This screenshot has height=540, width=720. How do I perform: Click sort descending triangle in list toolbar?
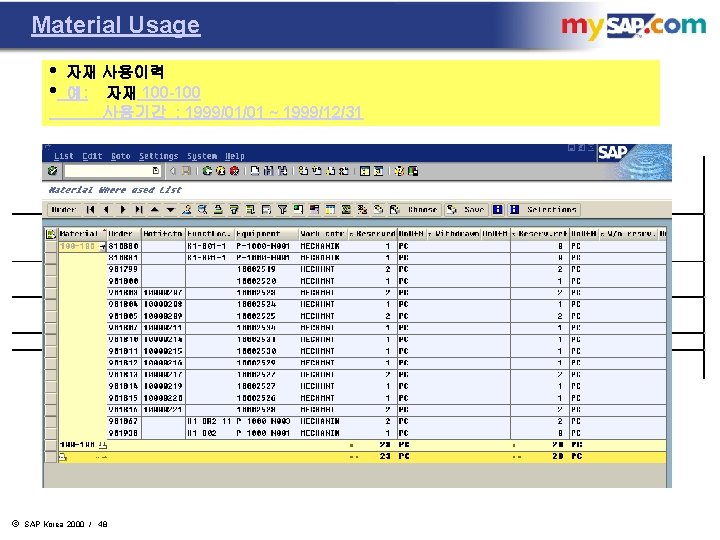click(x=170, y=209)
